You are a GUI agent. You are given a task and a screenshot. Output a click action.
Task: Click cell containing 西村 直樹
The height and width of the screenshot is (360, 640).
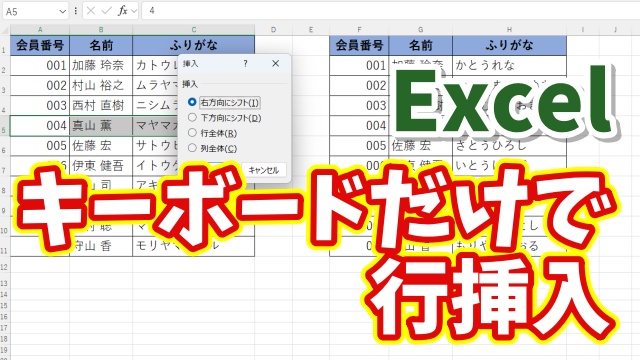coord(101,105)
